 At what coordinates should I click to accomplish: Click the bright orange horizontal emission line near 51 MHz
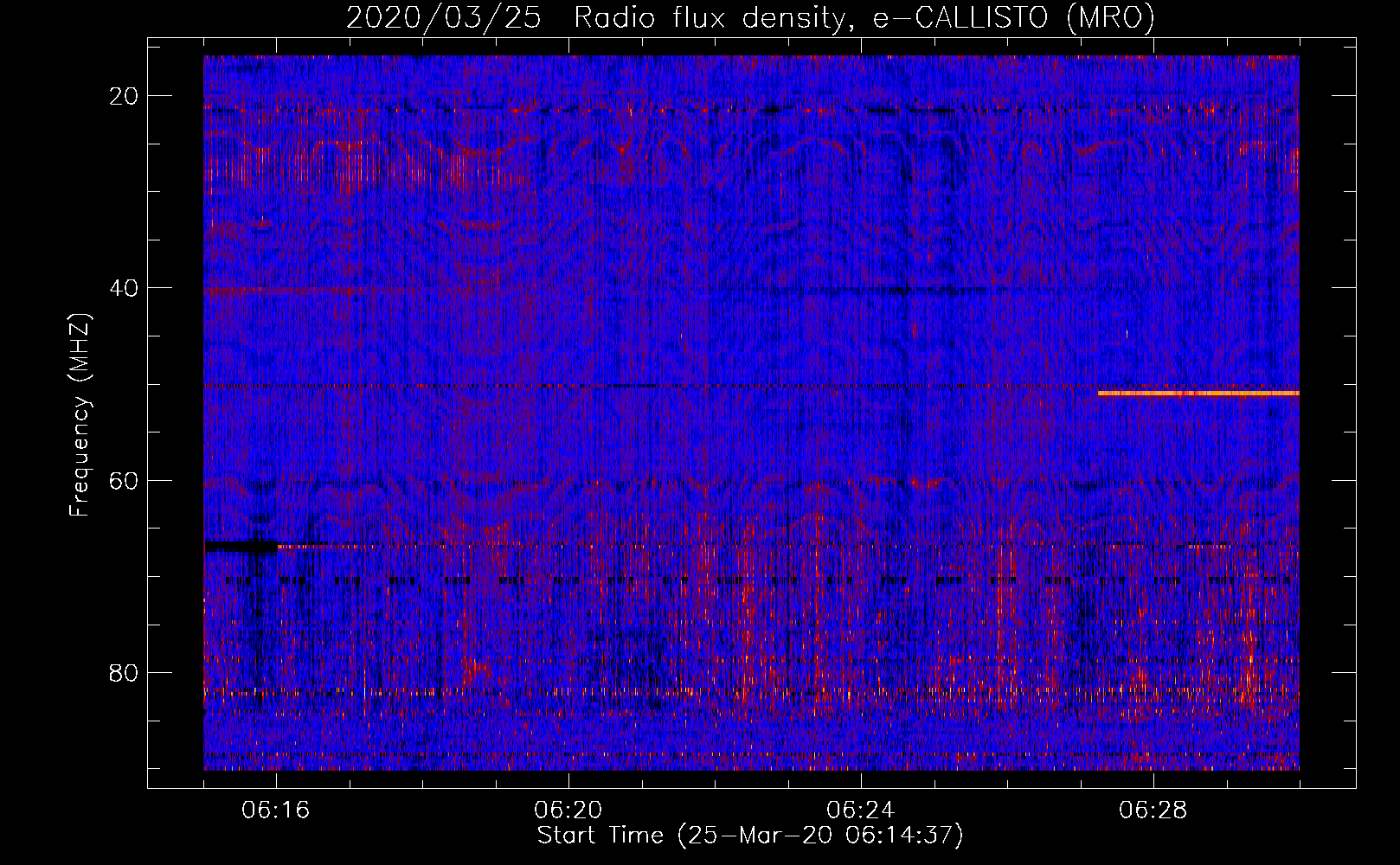[1198, 393]
